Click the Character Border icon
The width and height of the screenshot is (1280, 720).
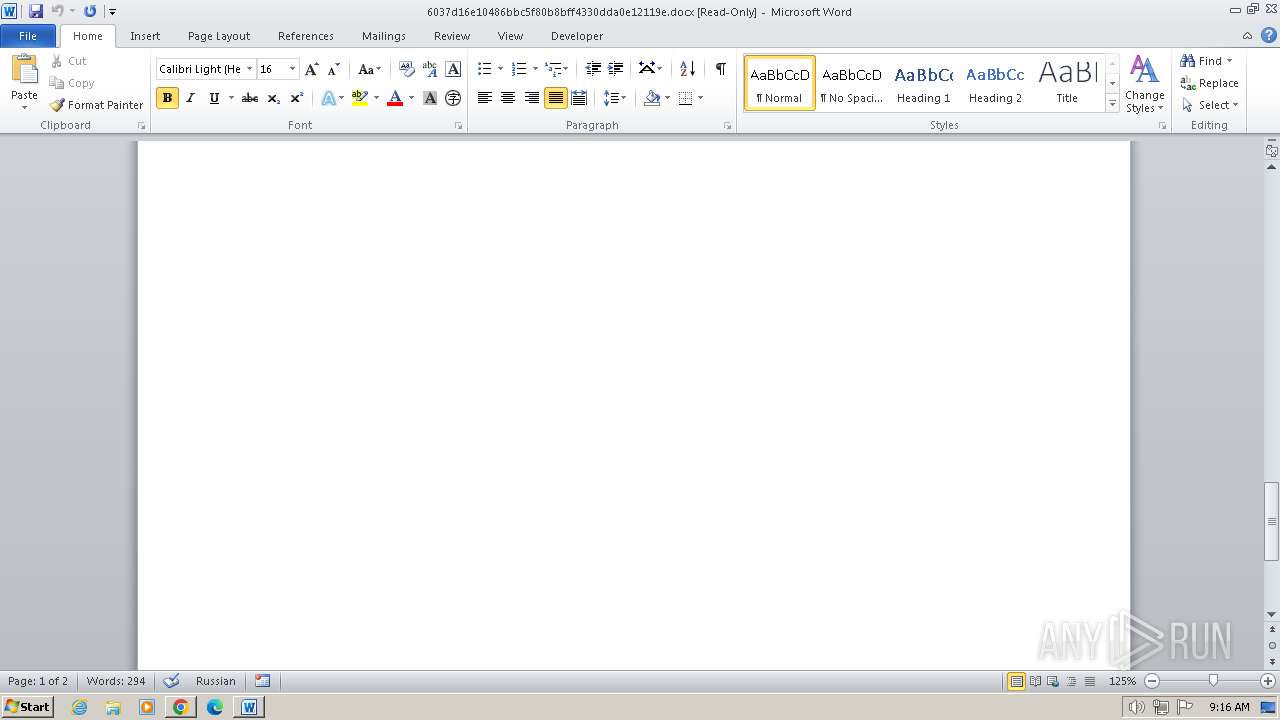pyautogui.click(x=453, y=69)
